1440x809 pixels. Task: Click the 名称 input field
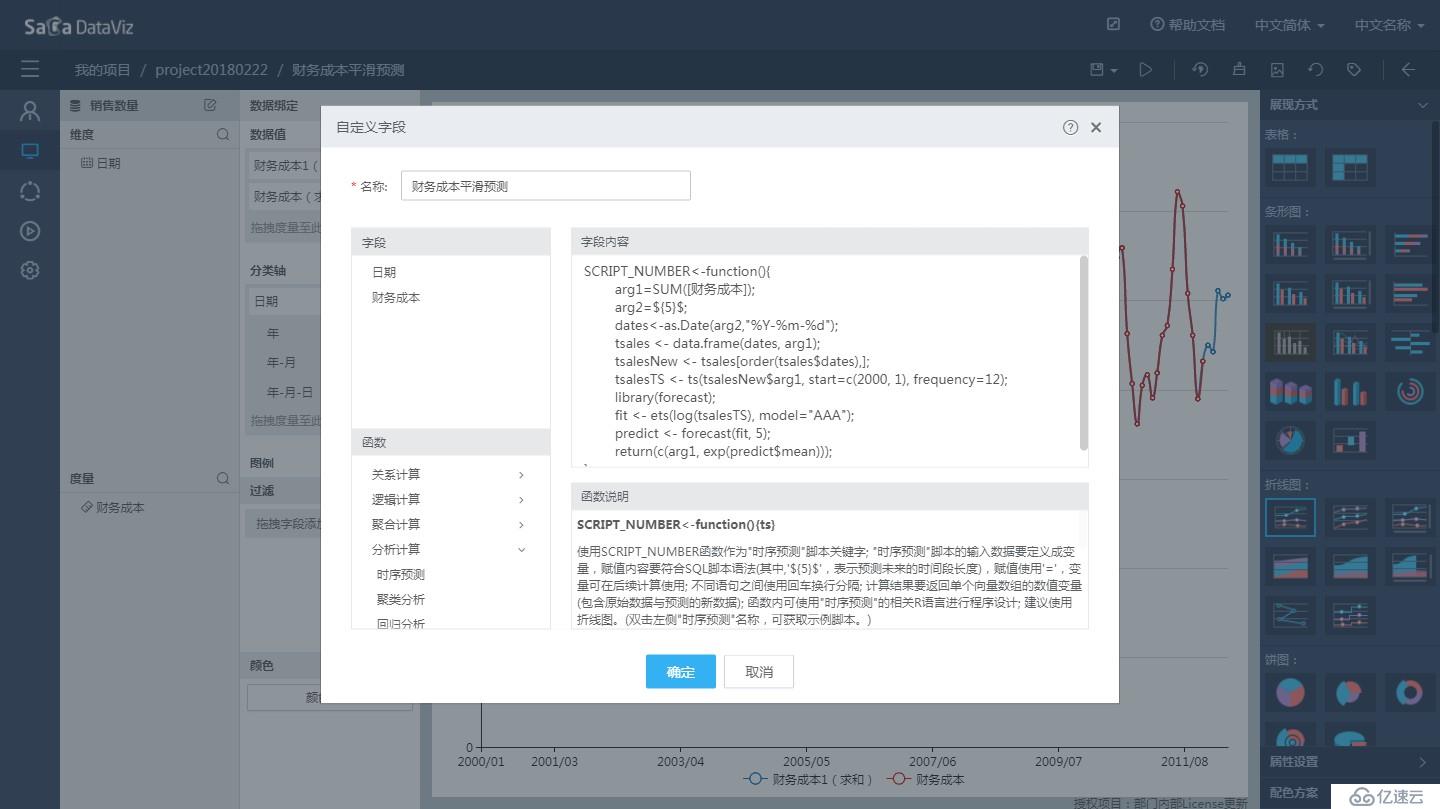pos(545,185)
